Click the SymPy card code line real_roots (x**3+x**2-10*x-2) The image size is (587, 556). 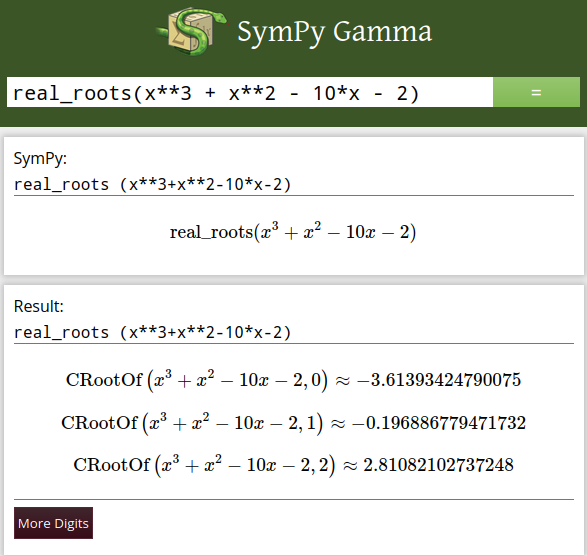[x=152, y=185]
